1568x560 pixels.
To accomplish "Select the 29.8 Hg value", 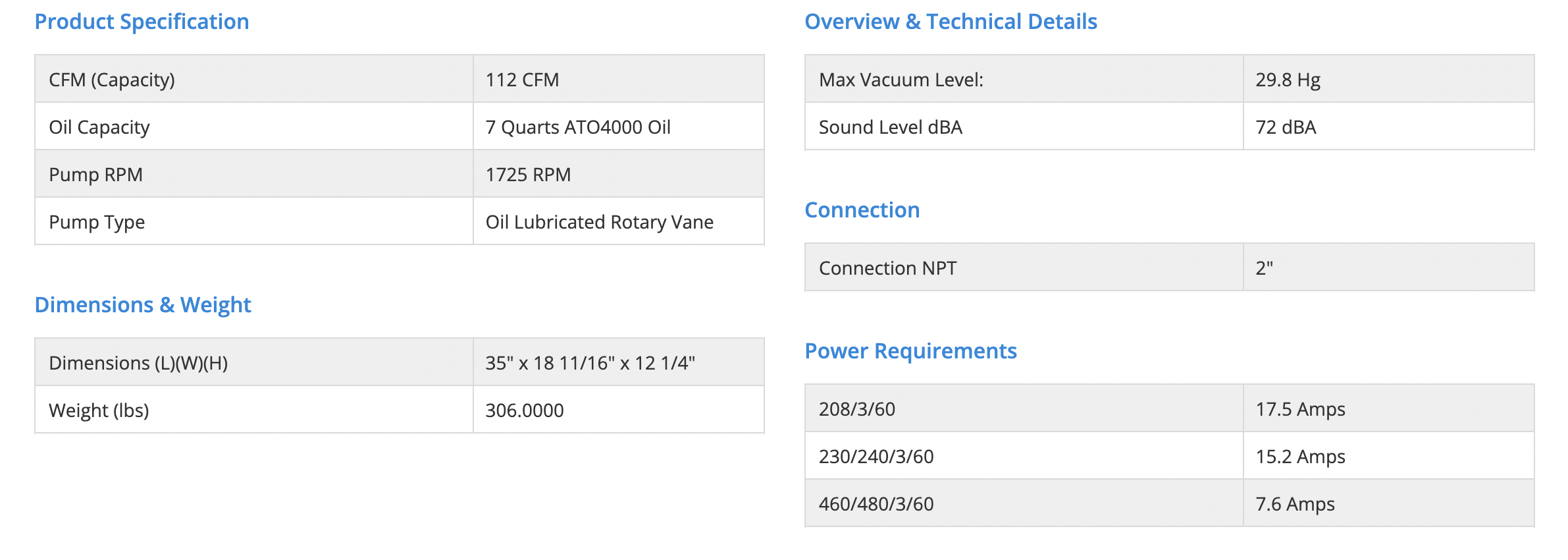I will [1288, 80].
